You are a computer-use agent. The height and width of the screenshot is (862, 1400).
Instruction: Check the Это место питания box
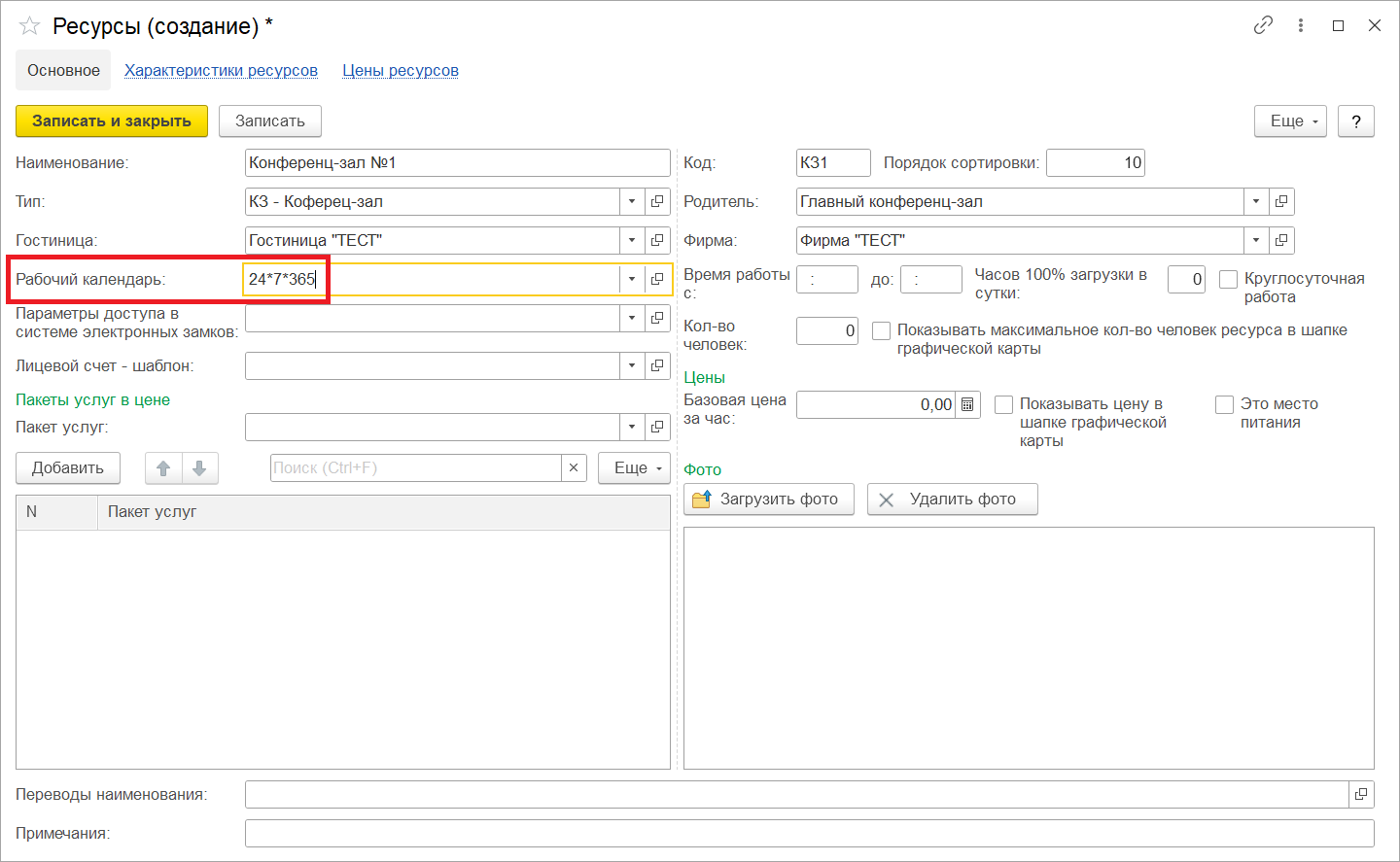point(1224,404)
